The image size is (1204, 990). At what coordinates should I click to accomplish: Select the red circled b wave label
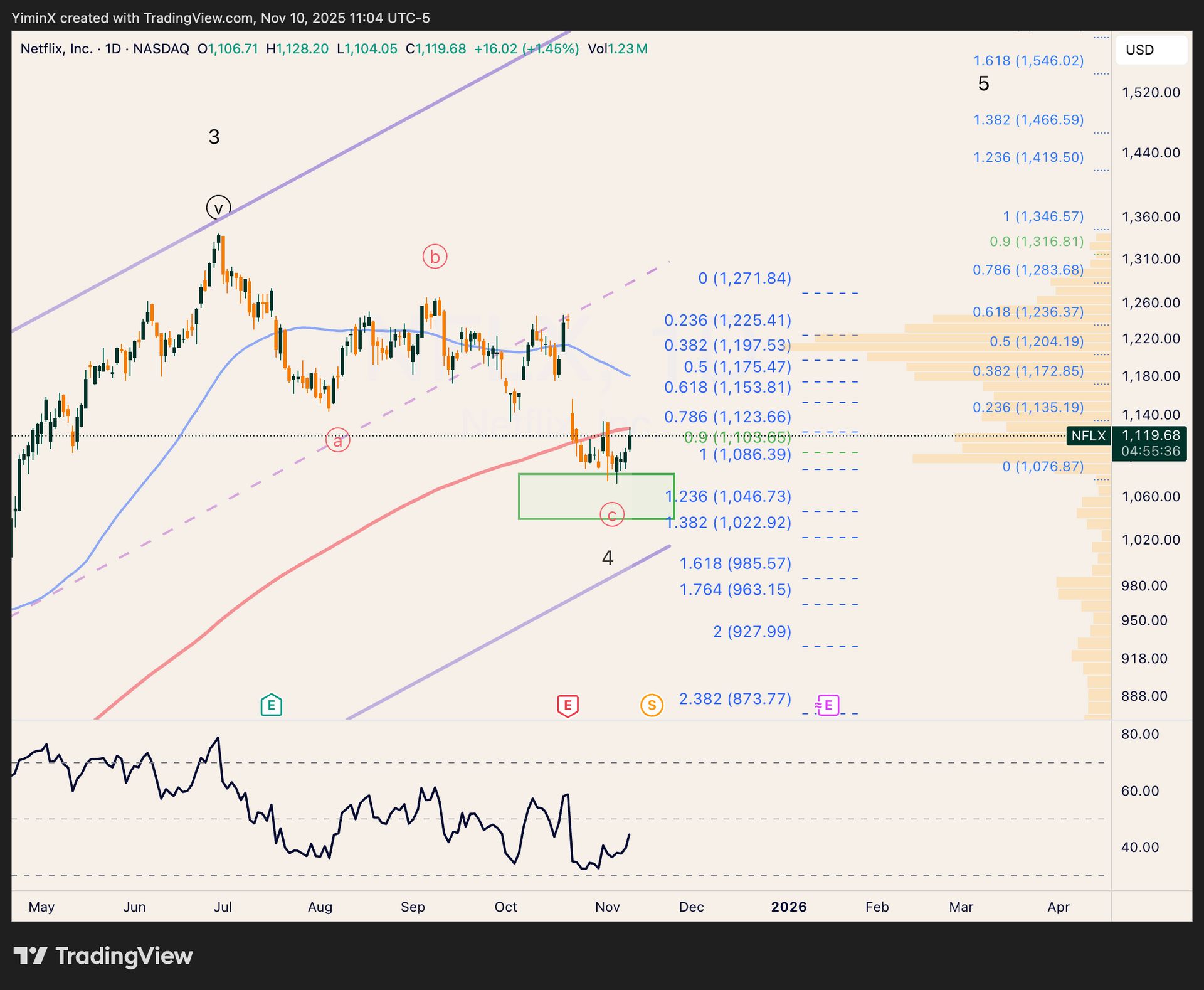435,257
